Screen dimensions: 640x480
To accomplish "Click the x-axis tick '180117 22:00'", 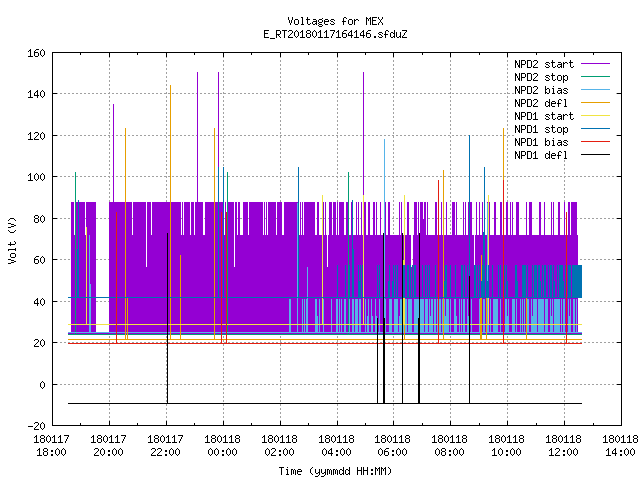I will click(165, 446).
